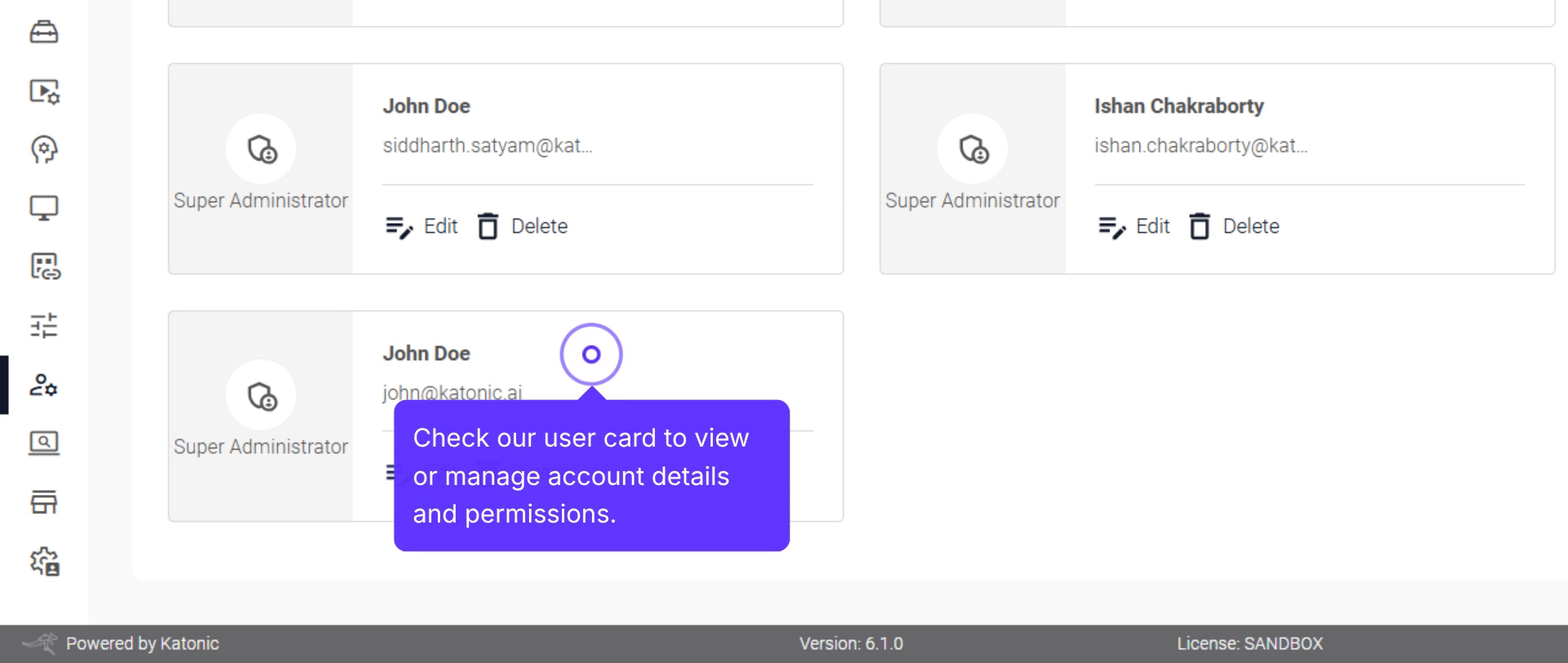This screenshot has width=1568, height=663.
Task: Click the user card tooltip message
Action: [591, 475]
